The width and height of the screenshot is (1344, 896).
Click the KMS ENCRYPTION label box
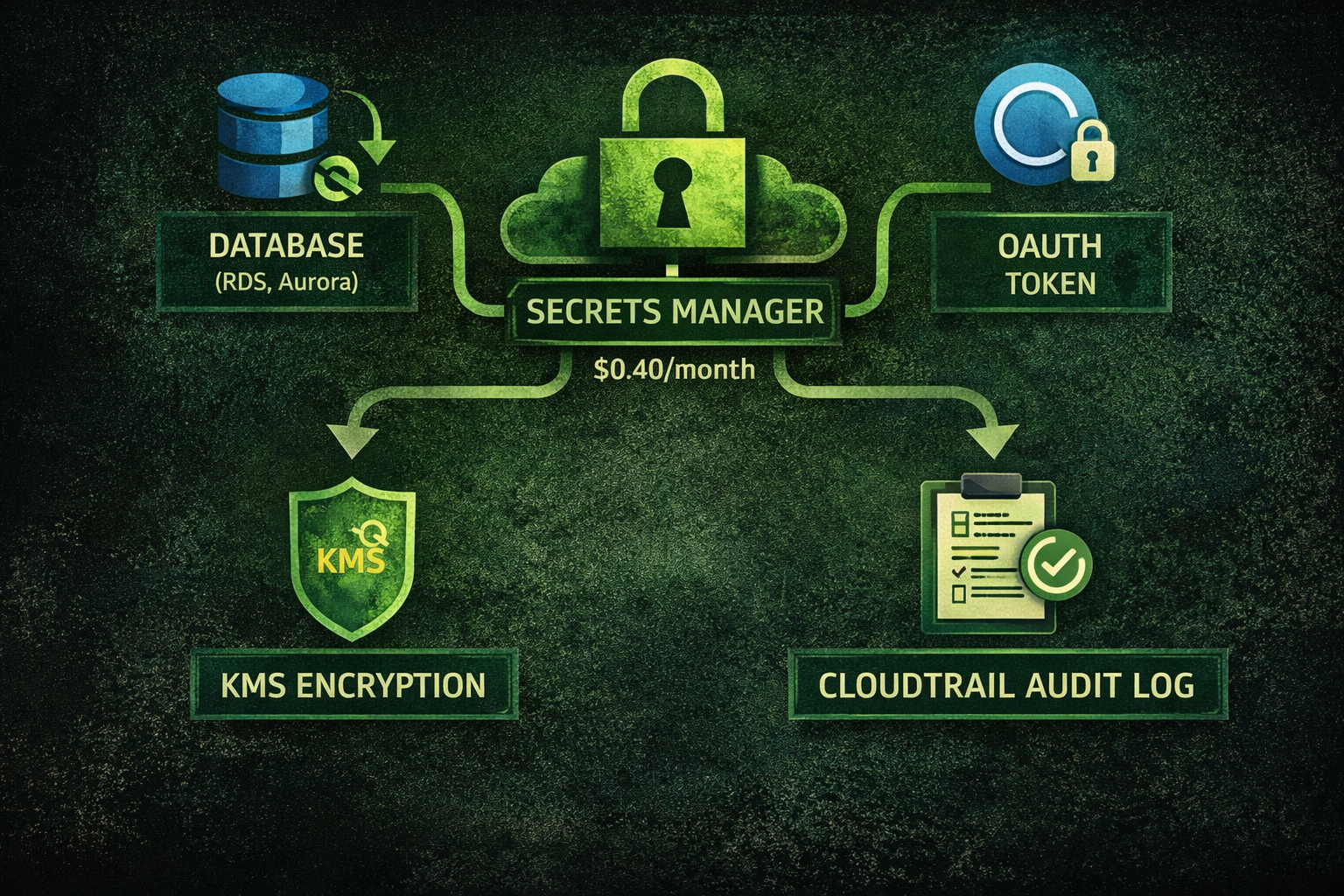pyautogui.click(x=353, y=685)
